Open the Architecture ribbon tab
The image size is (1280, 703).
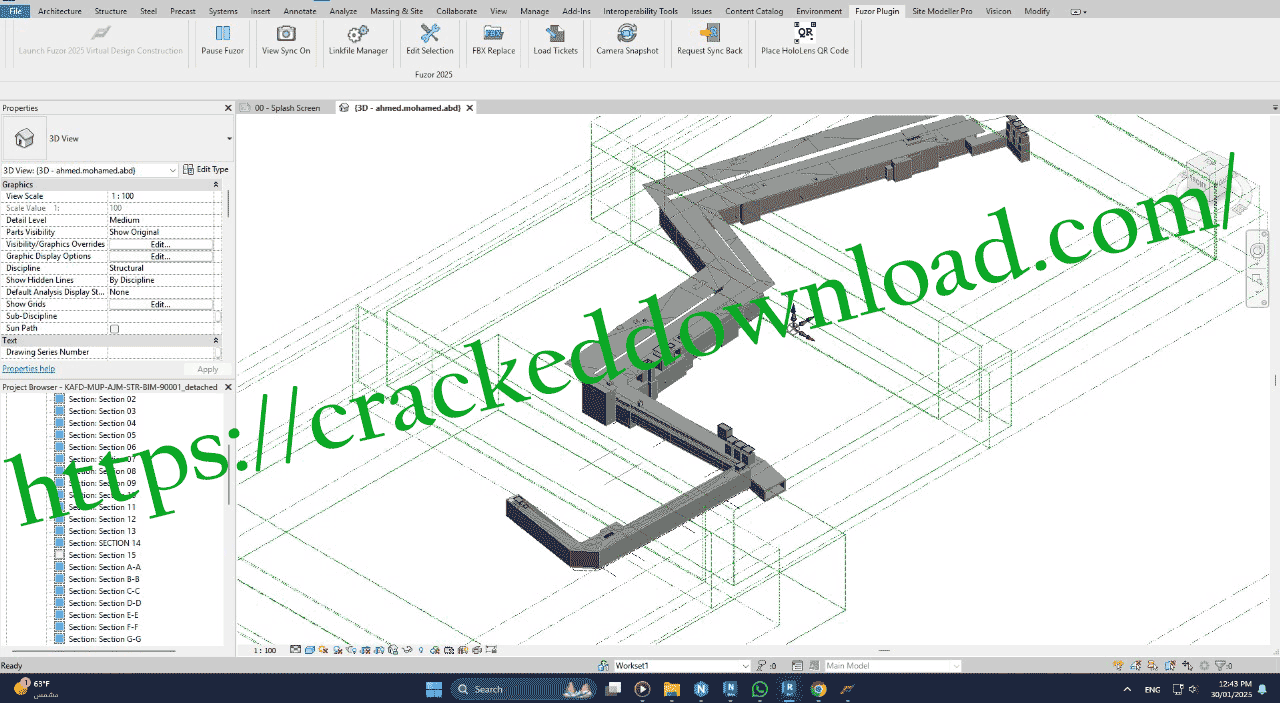click(x=60, y=11)
